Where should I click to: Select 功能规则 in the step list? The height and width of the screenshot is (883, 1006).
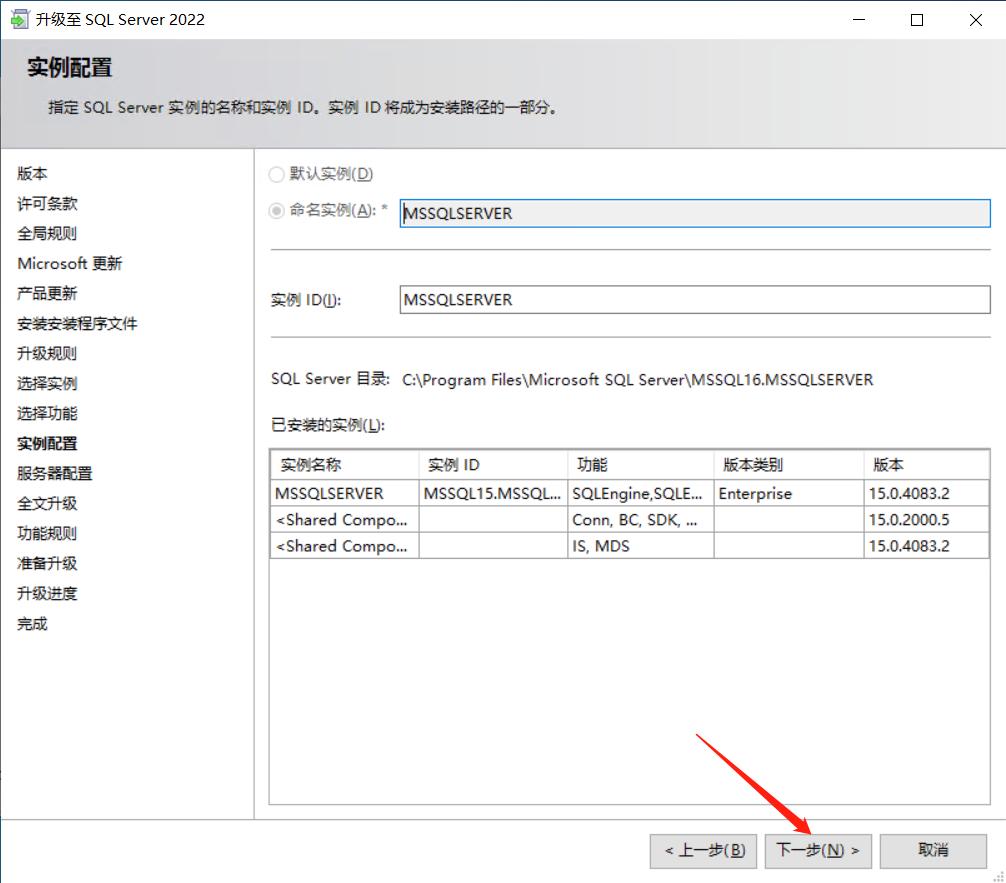(x=47, y=533)
